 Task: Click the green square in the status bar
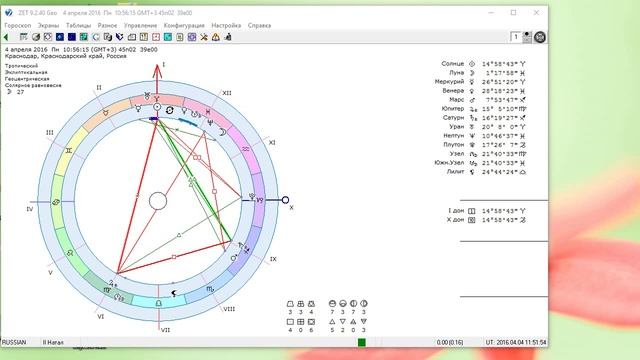point(362,342)
